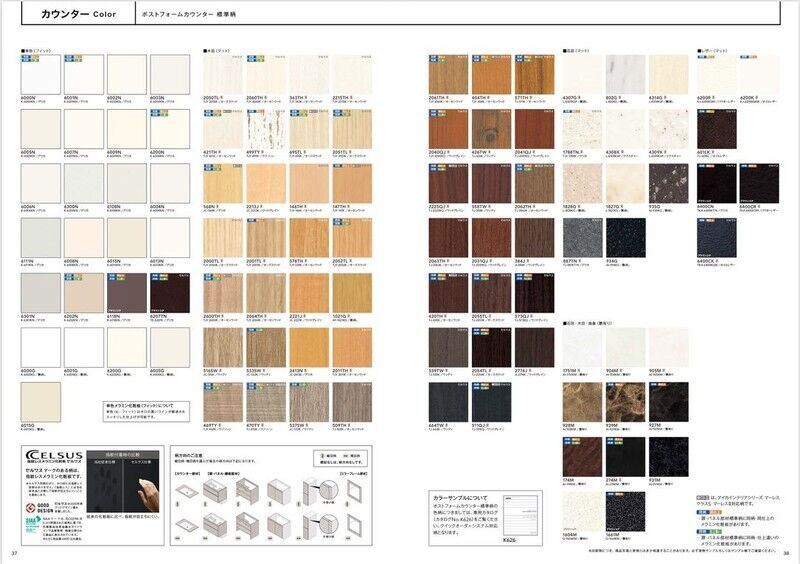Pick the 6015G beige swatch
Image resolution: width=800 pixels, height=564 pixels.
[40, 401]
